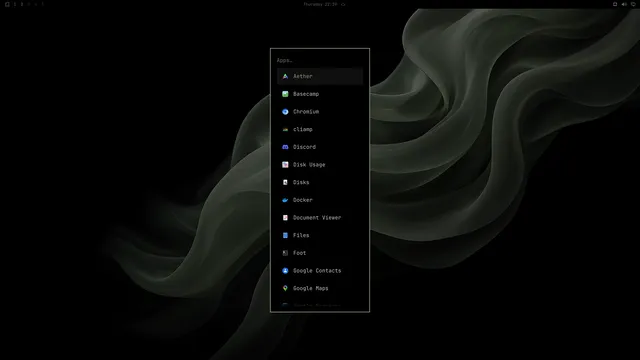Open the menu icon at top-left of bar
The image size is (640, 360).
point(7,4)
